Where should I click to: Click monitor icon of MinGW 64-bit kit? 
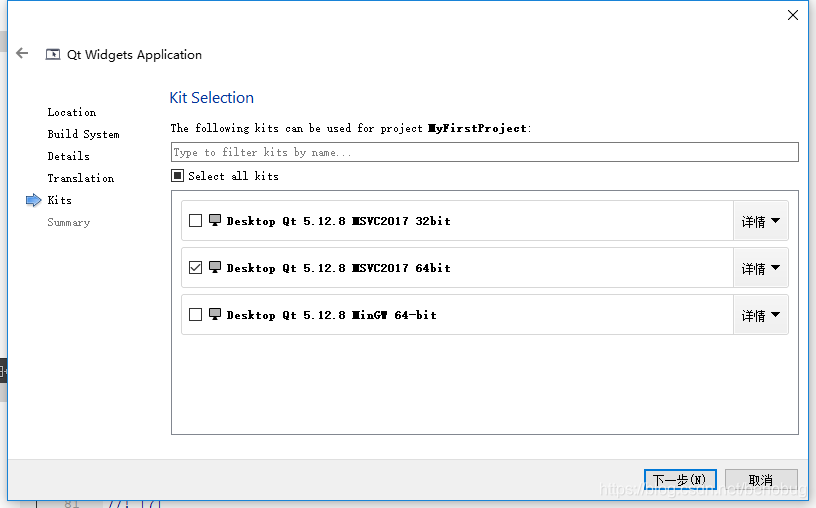click(x=215, y=314)
